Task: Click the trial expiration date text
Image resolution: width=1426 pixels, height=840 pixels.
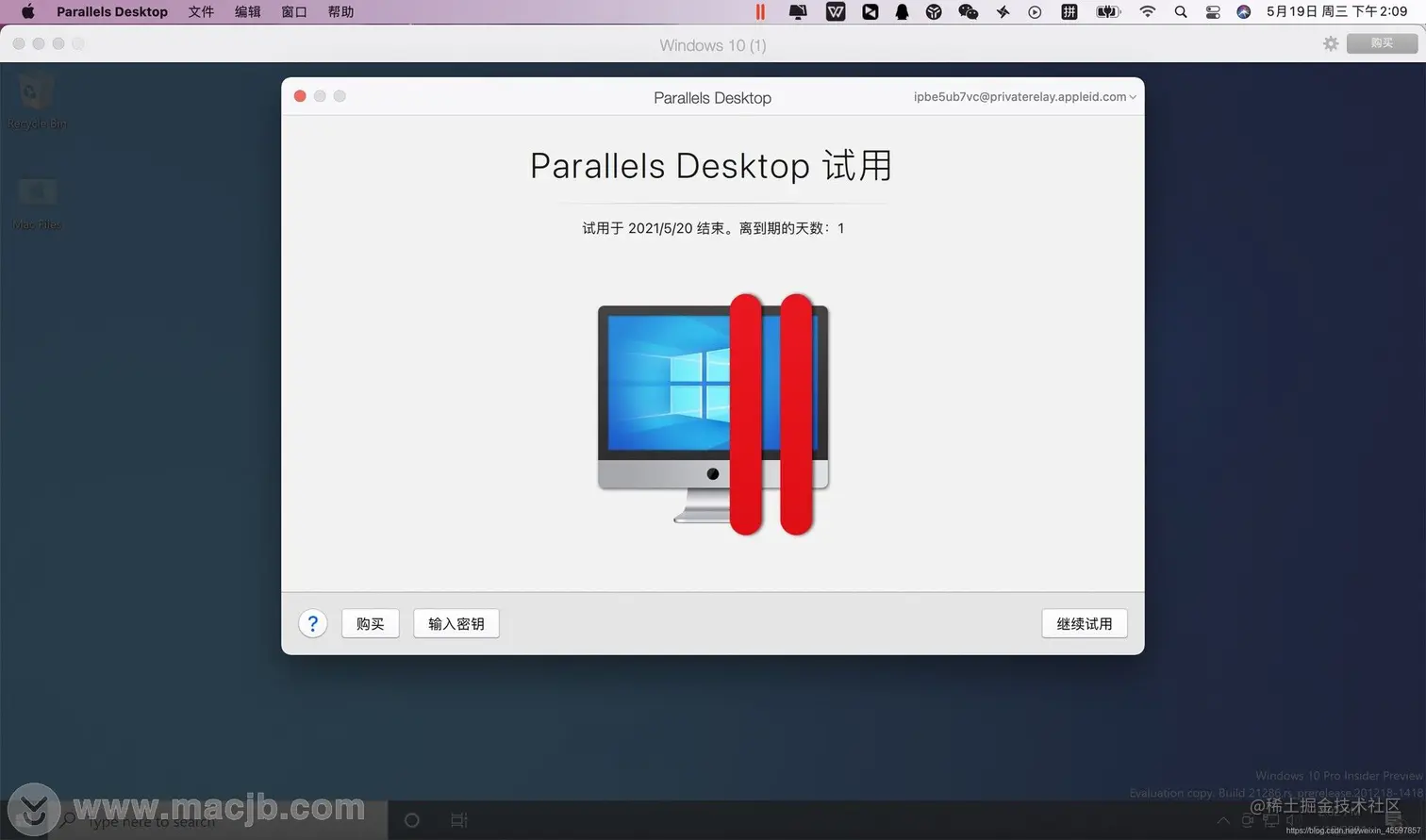Action: click(713, 228)
